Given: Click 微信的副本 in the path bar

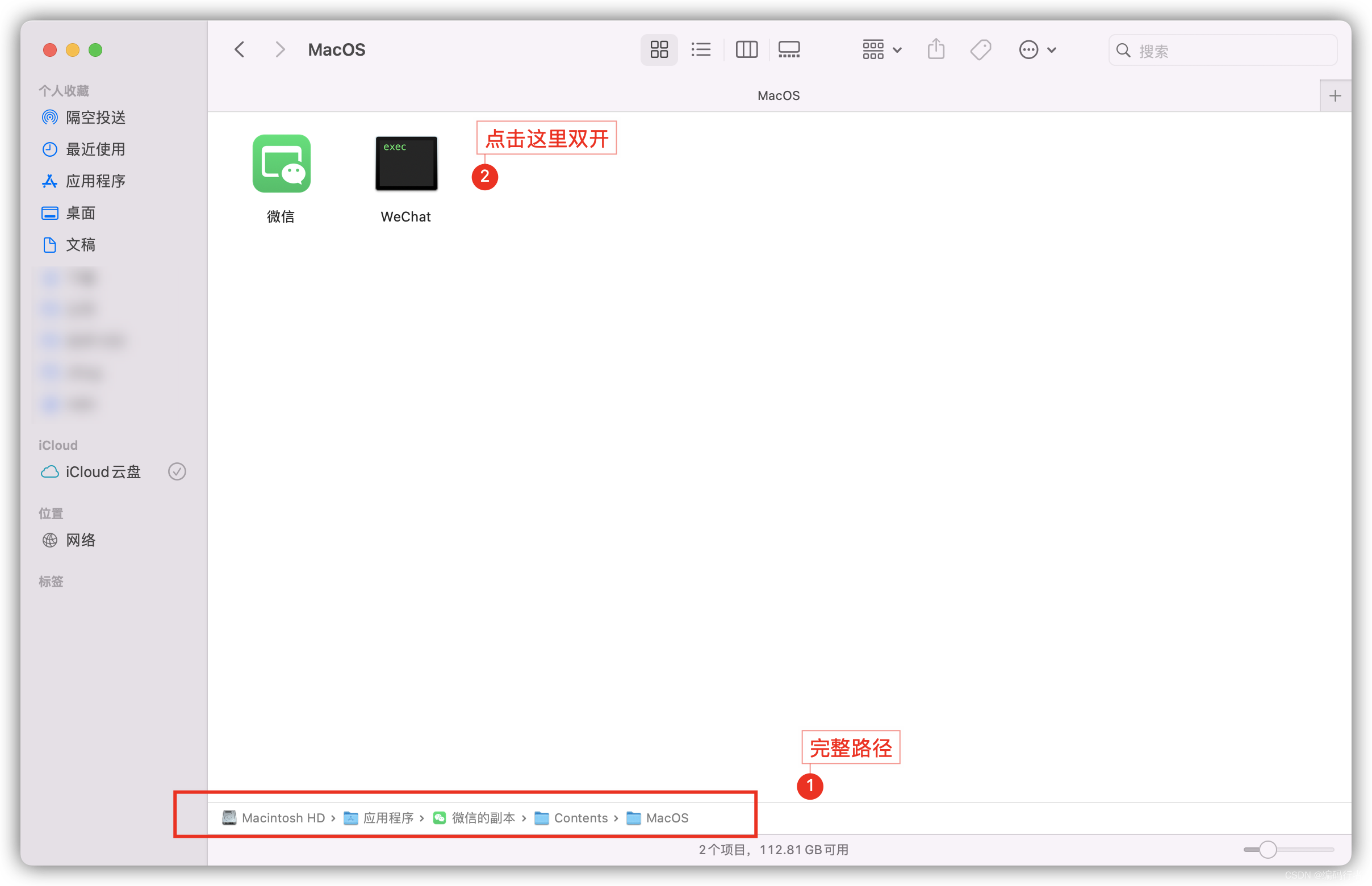Looking at the screenshot, I should (x=482, y=817).
